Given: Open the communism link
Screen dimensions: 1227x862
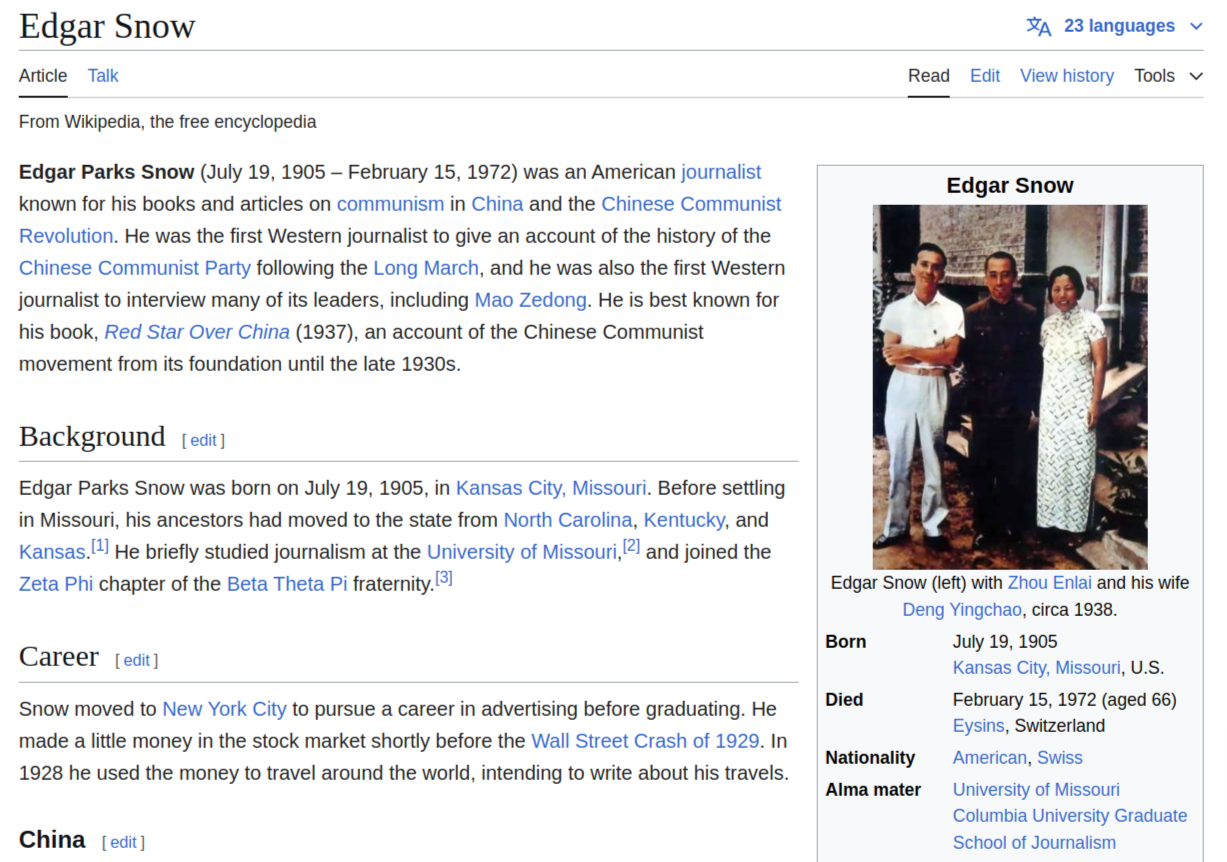Looking at the screenshot, I should point(390,204).
